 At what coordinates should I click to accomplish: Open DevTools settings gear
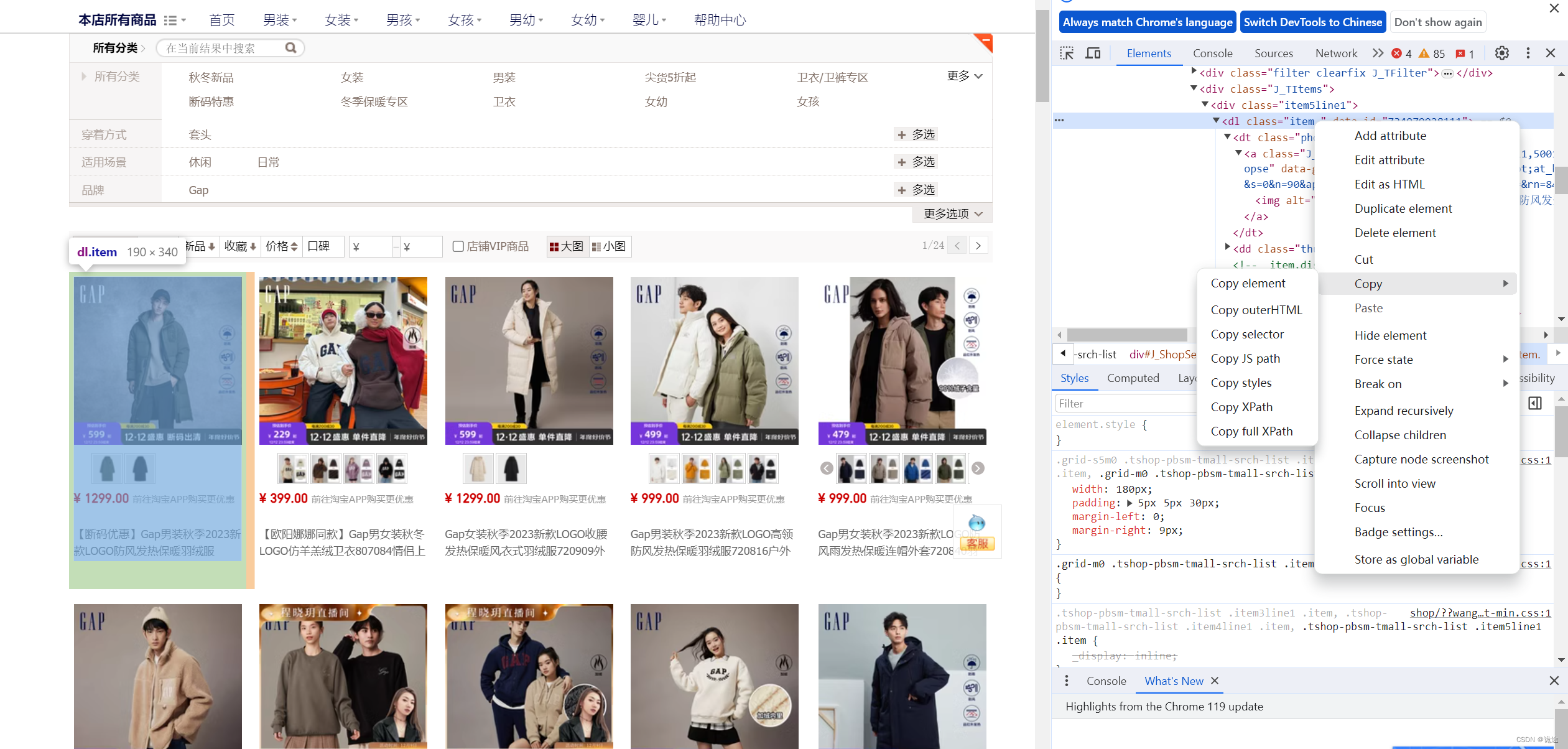1501,53
